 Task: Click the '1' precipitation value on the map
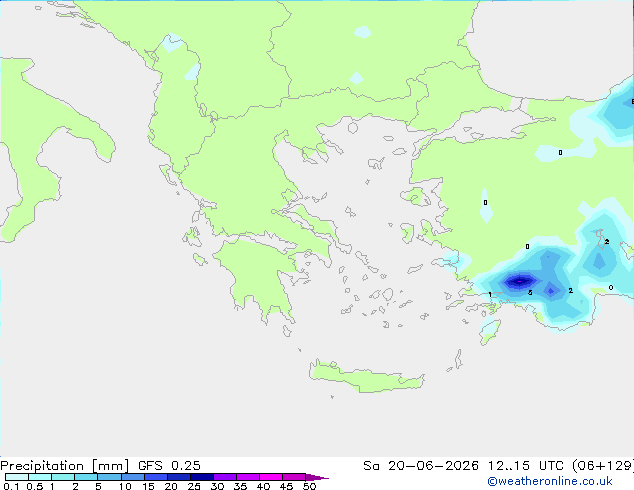(x=490, y=294)
